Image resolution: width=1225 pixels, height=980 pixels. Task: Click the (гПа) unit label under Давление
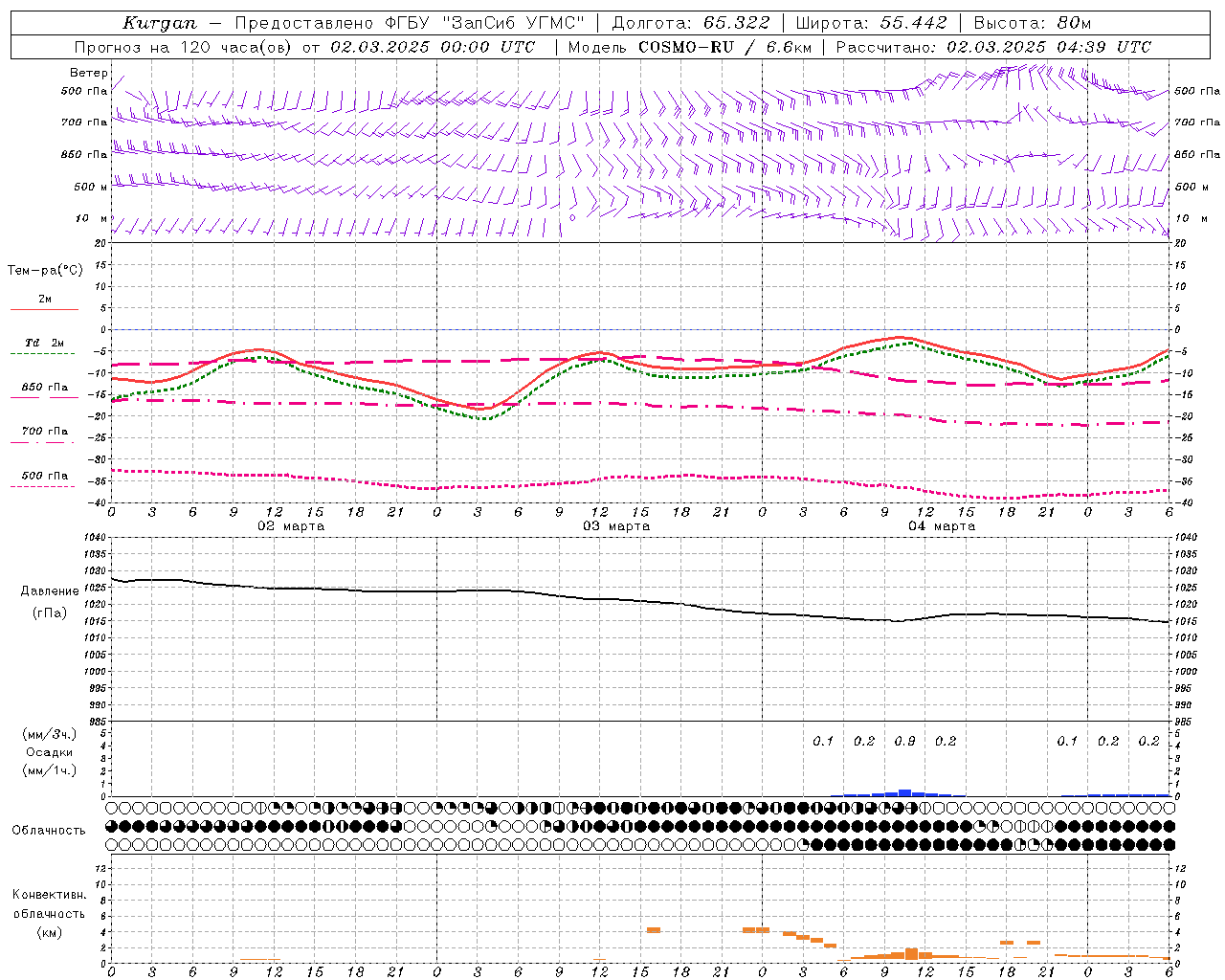click(50, 612)
